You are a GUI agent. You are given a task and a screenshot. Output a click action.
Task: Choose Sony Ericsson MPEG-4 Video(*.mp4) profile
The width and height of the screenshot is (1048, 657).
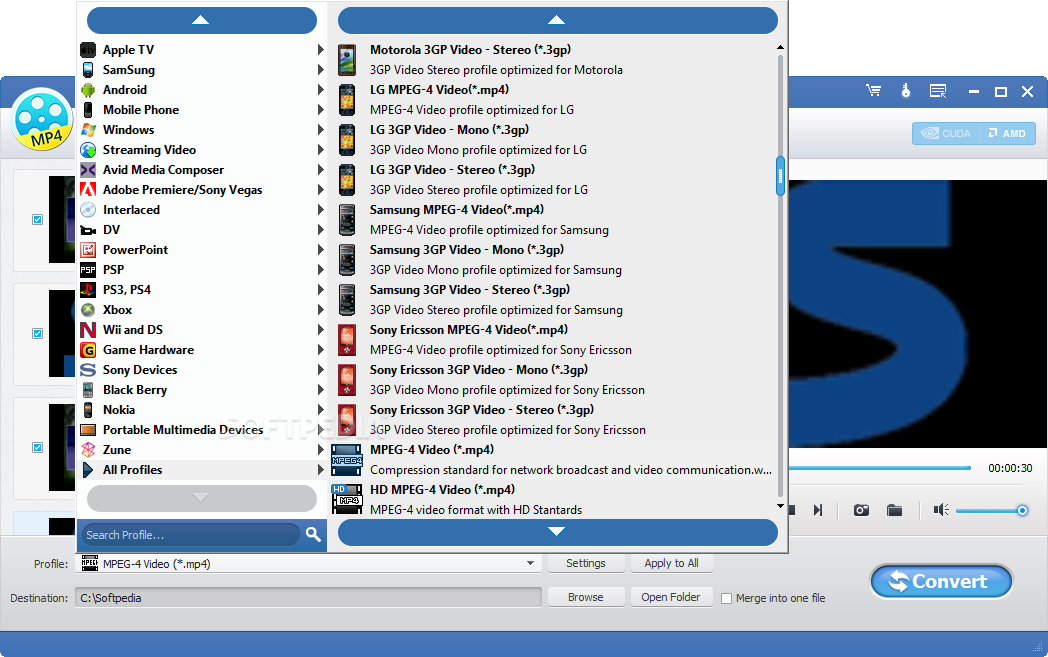[x=553, y=340]
